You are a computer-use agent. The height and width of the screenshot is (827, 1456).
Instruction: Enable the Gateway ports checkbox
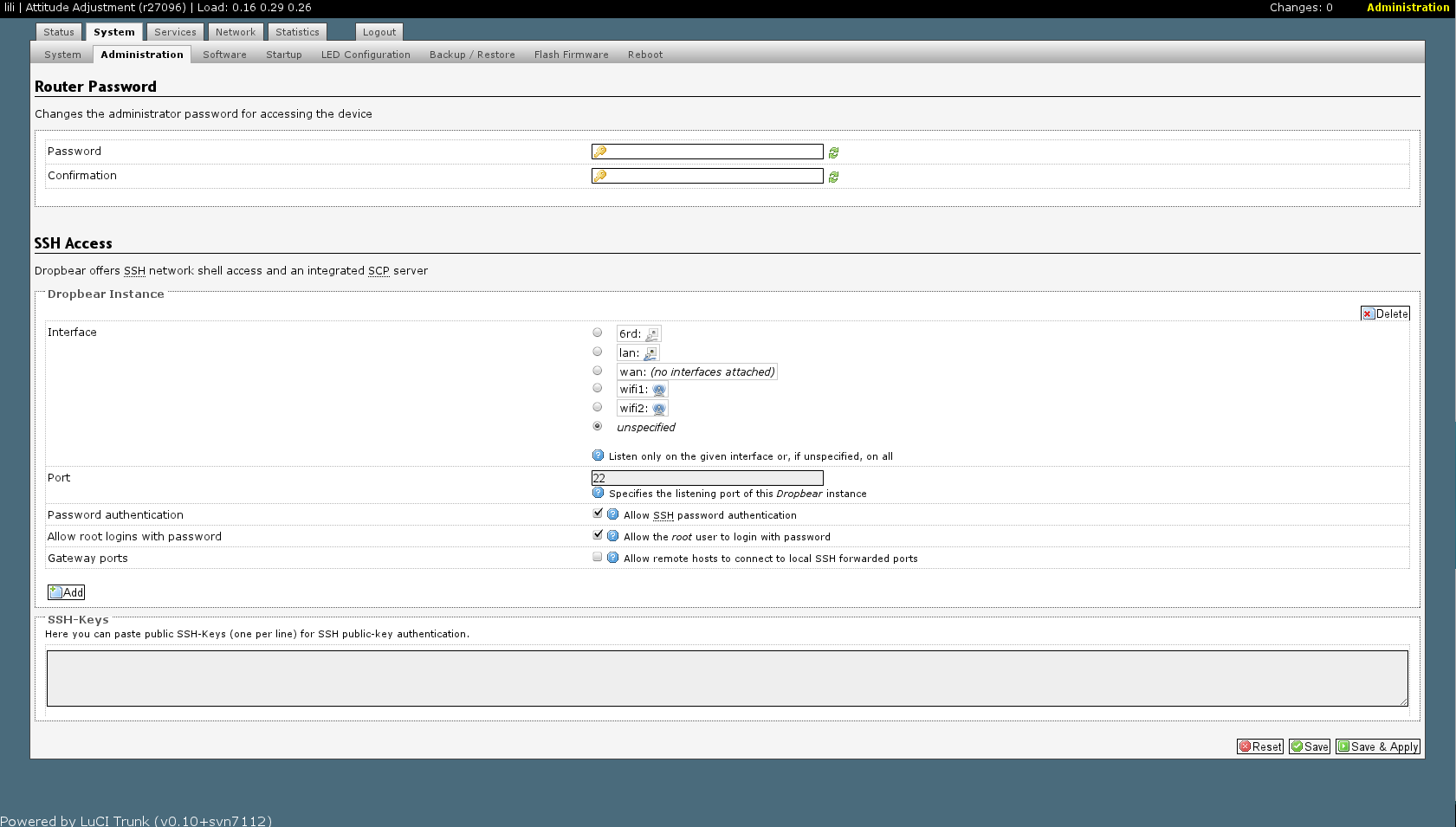pyautogui.click(x=598, y=557)
